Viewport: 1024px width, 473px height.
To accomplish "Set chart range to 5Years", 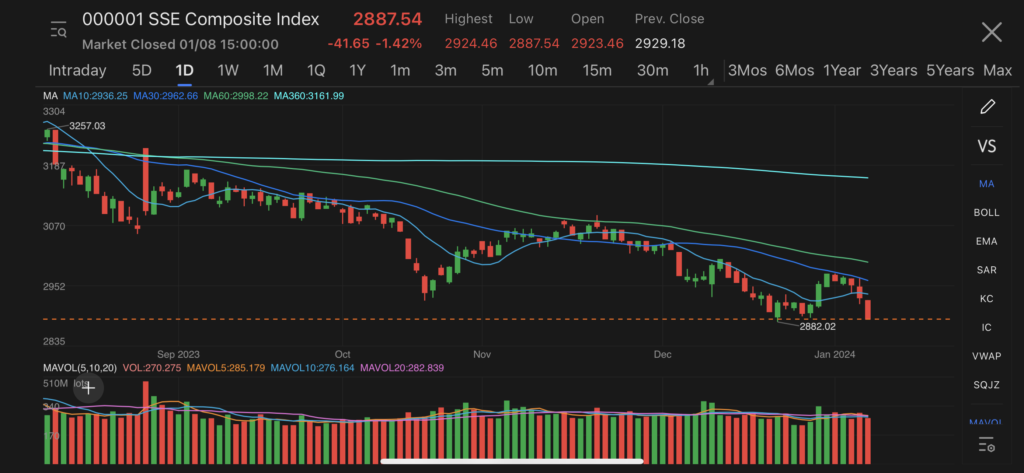I will [950, 71].
